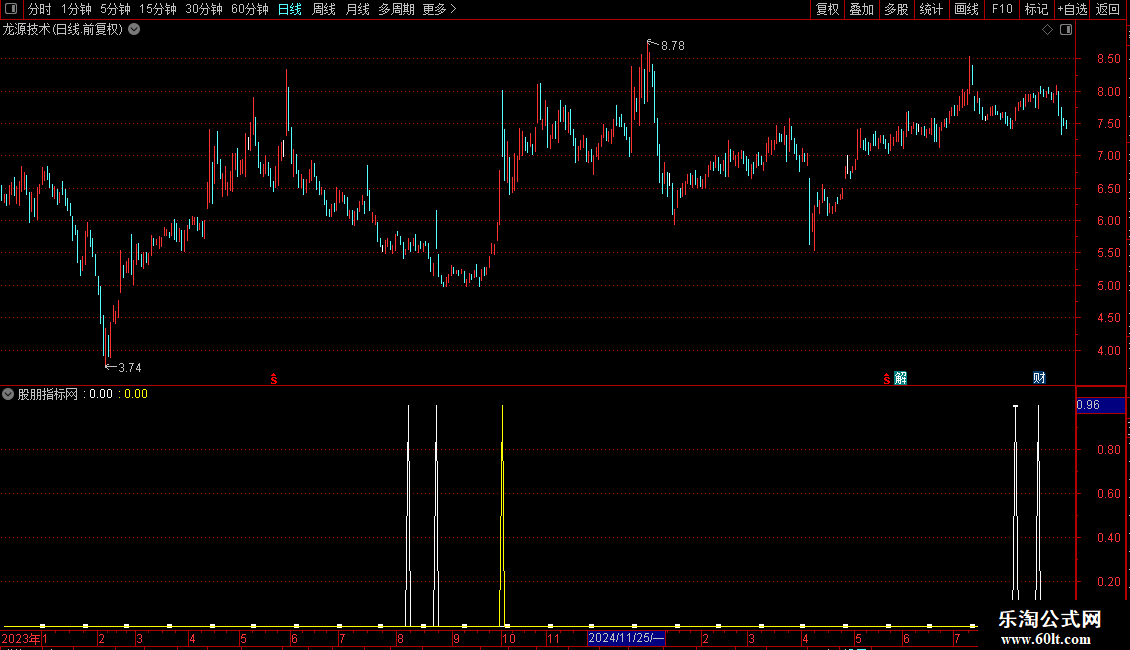
Task: Open the 龙源技术 stock title dropdown circle
Action: coord(134,30)
